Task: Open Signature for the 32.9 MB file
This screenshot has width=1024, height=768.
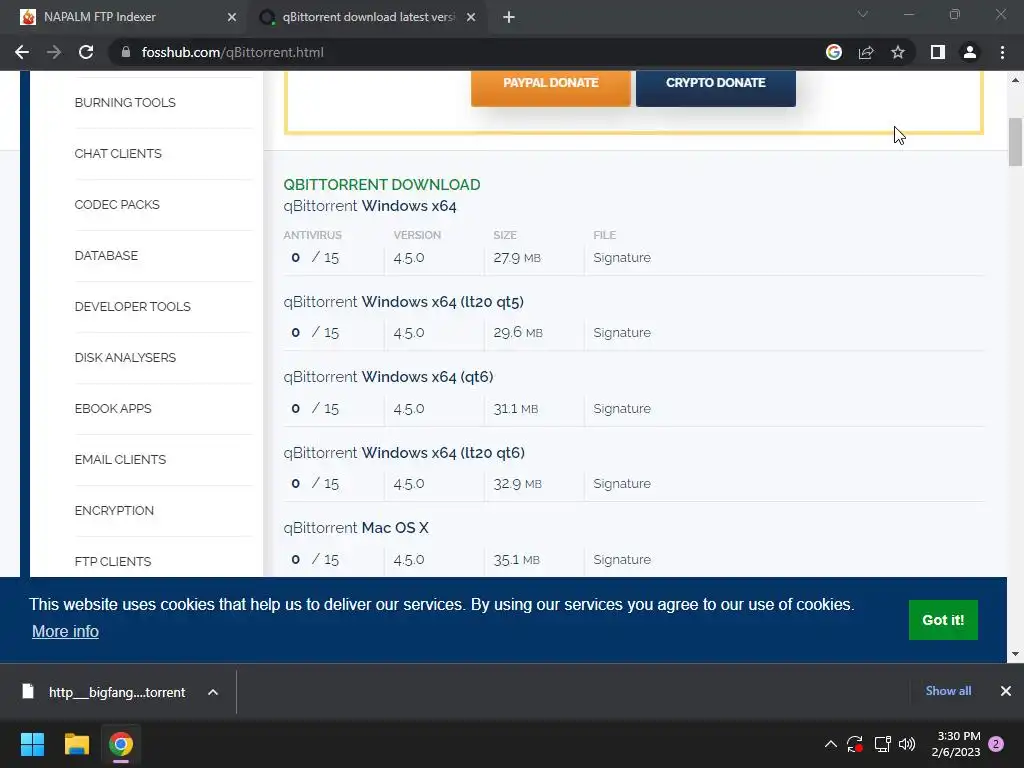Action: pyautogui.click(x=622, y=483)
